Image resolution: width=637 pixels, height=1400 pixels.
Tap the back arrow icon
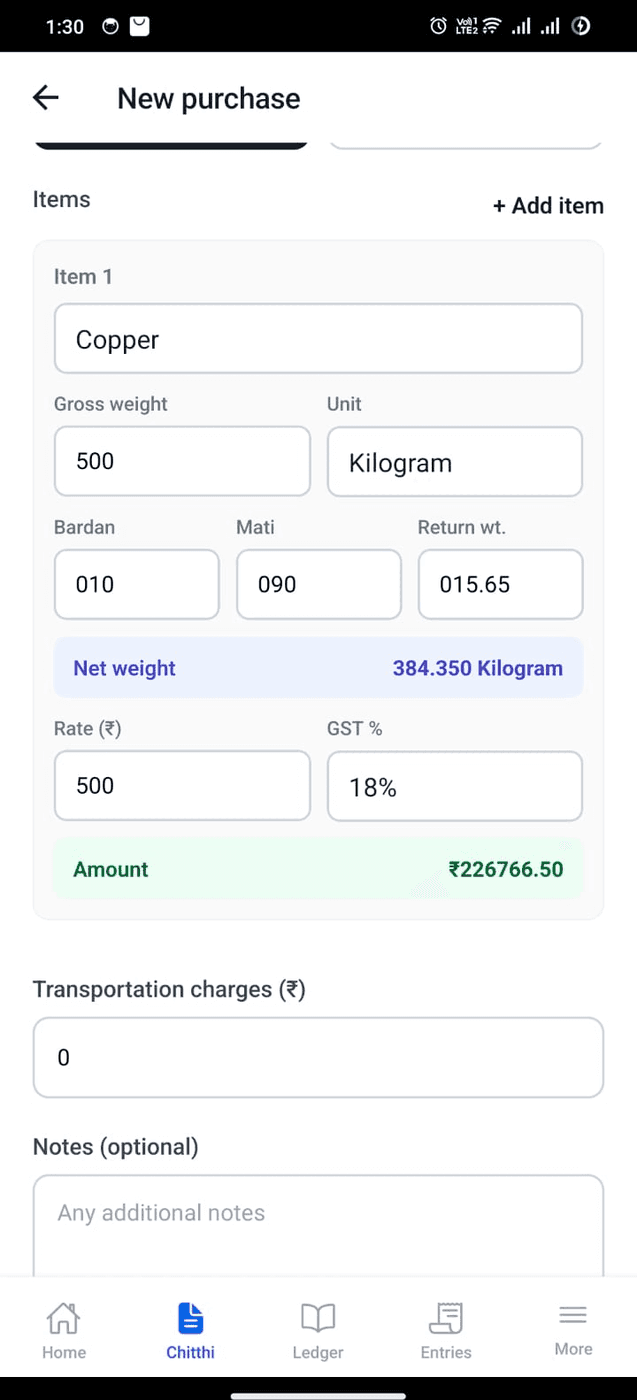click(x=46, y=97)
